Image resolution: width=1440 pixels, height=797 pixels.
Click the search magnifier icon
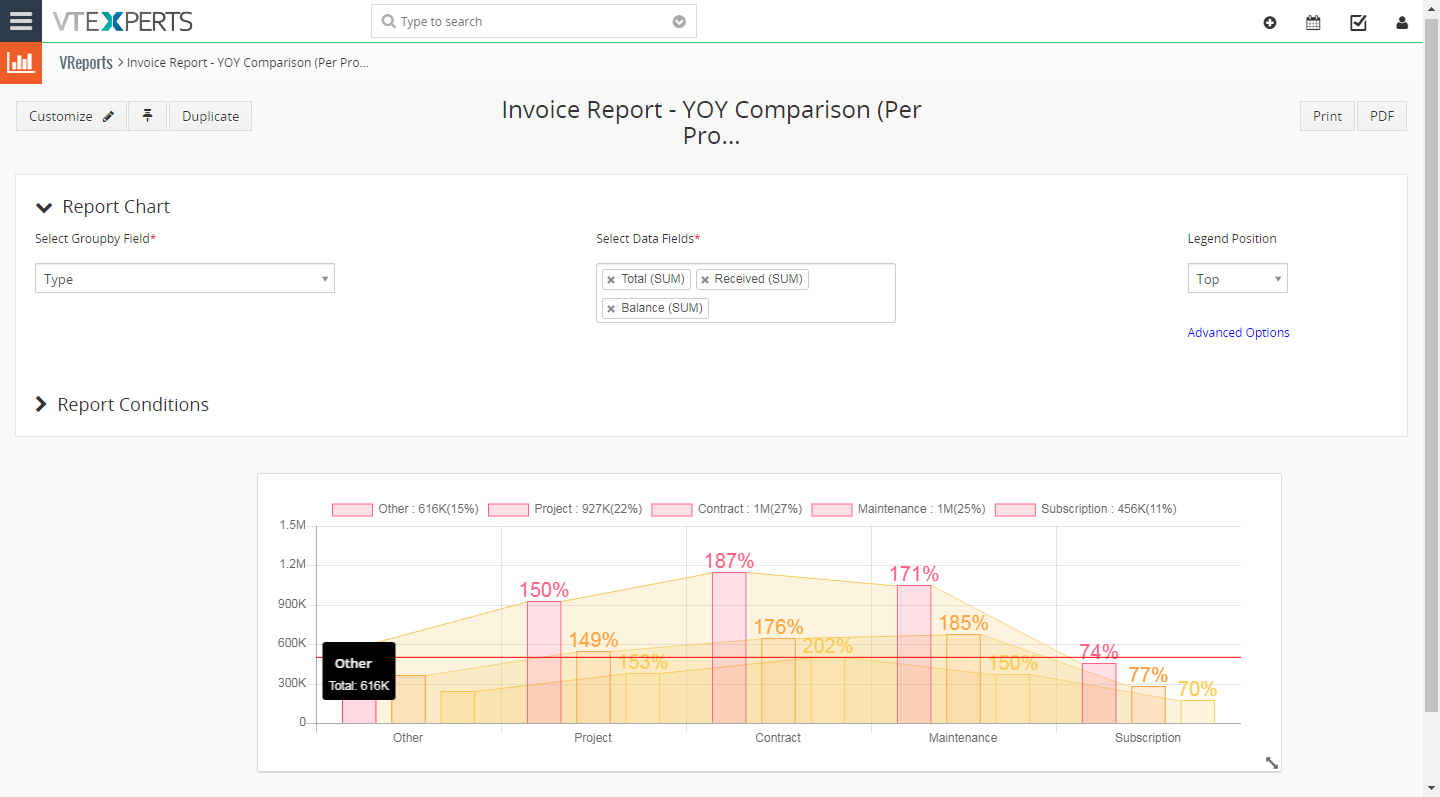pyautogui.click(x=389, y=21)
